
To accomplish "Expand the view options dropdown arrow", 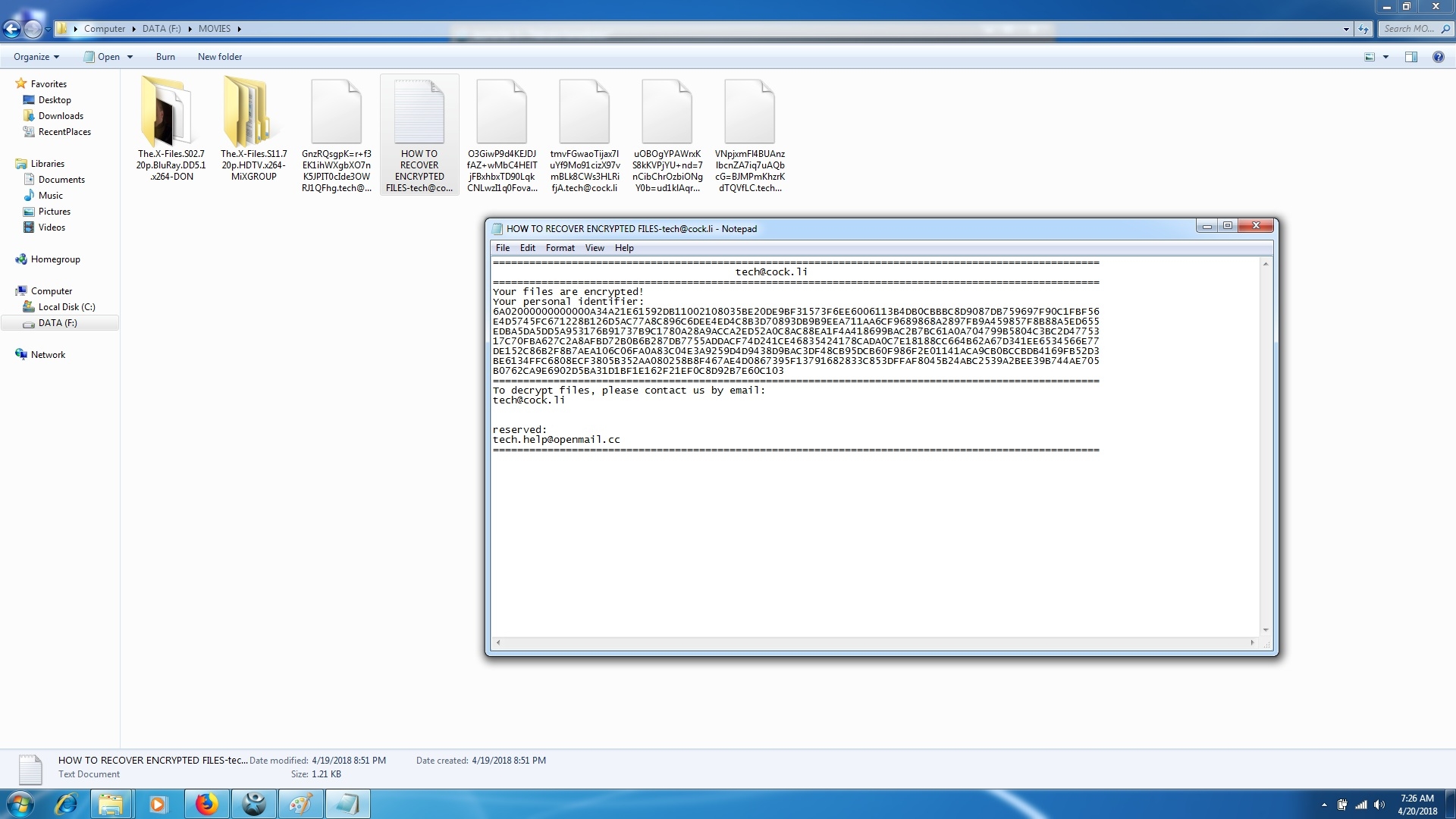I will [1385, 57].
